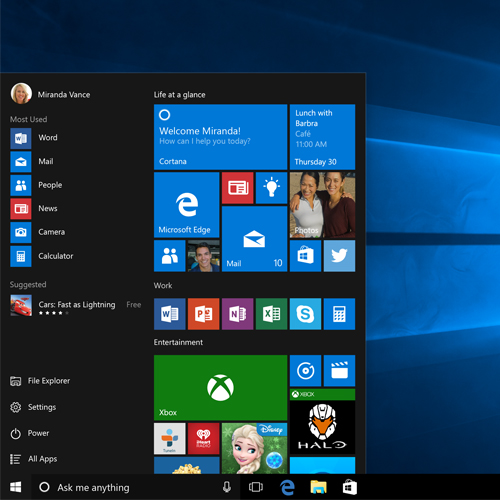The width and height of the screenshot is (500, 500).
Task: Open the calendar tile showing Thursday 30
Action: click(x=322, y=137)
